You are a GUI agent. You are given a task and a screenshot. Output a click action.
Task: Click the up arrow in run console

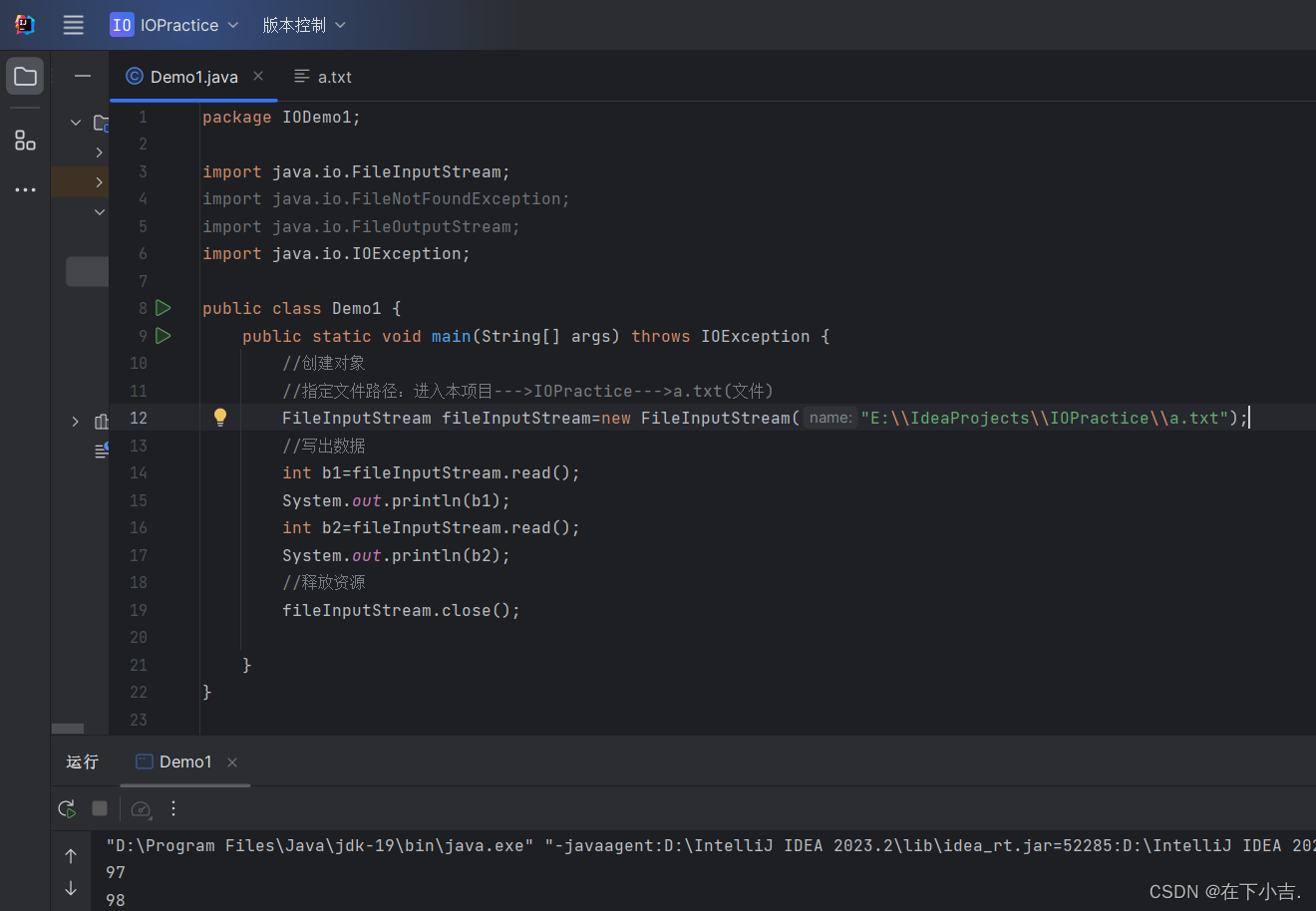click(71, 856)
